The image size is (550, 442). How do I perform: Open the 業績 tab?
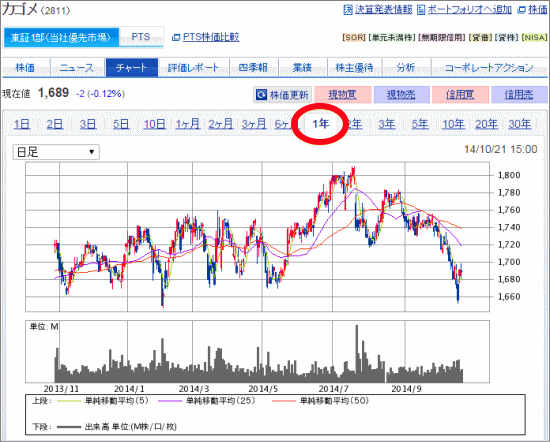click(302, 67)
